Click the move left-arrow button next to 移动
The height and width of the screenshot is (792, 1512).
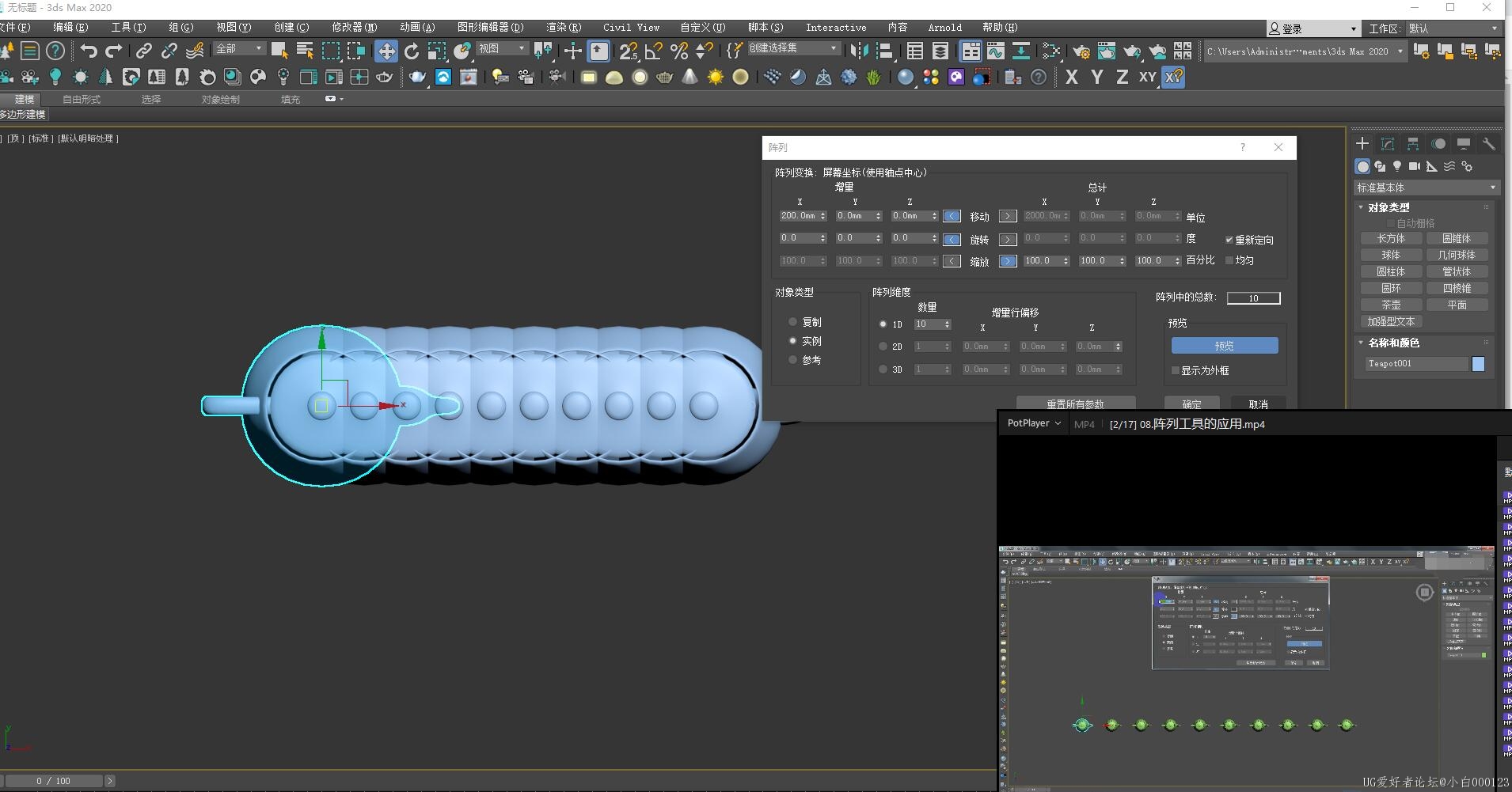pos(952,216)
